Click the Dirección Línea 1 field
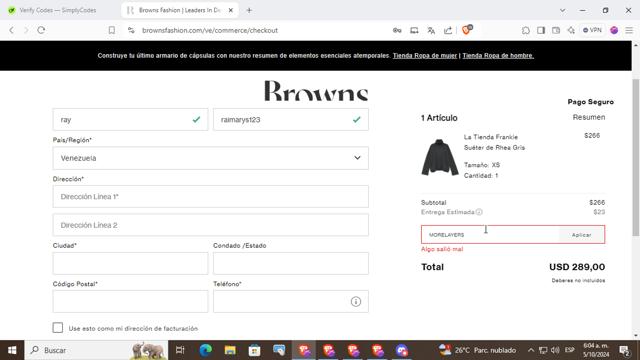This screenshot has width=640, height=360. (x=211, y=197)
